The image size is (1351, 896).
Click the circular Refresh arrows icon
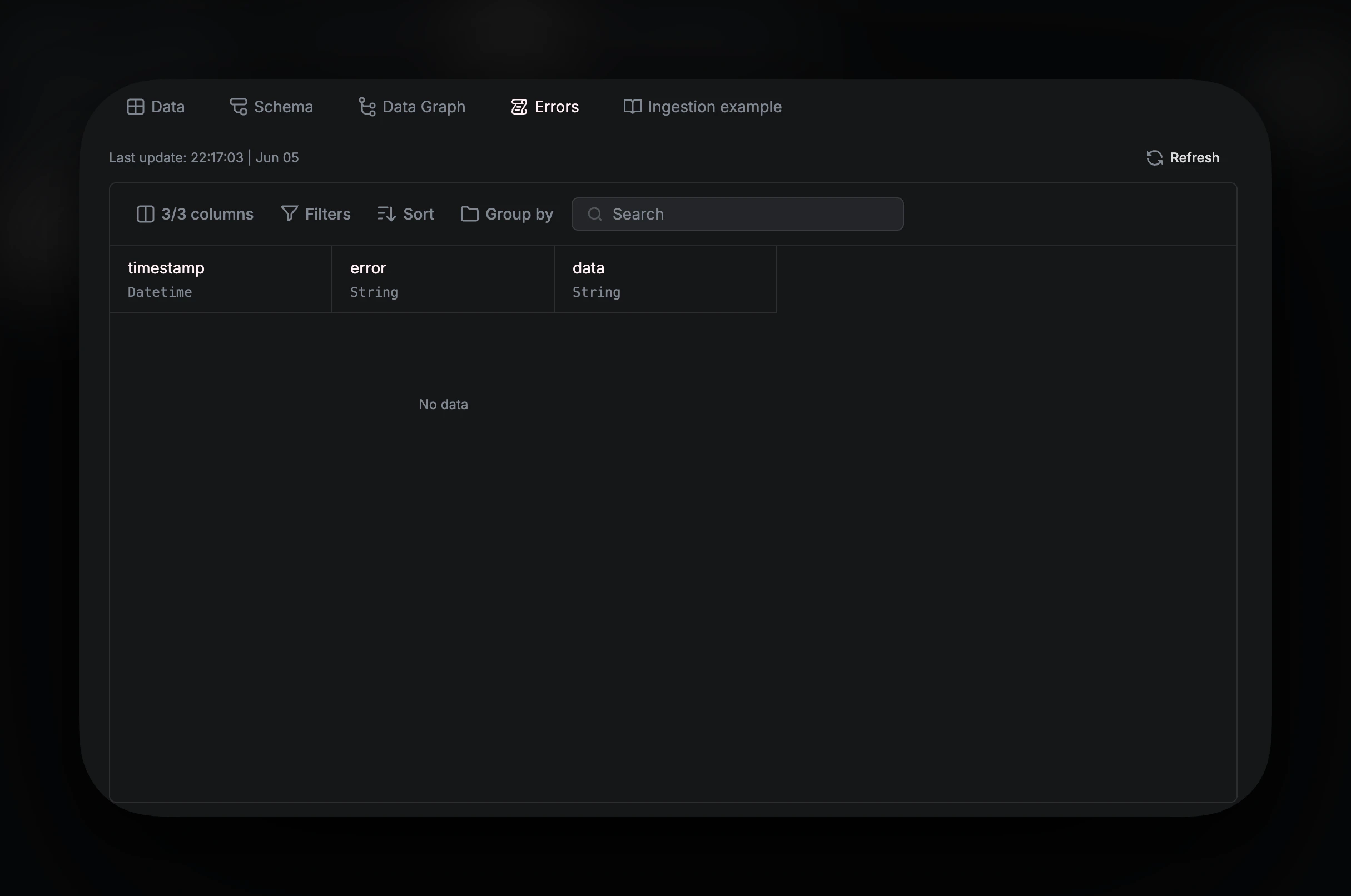[1154, 158]
